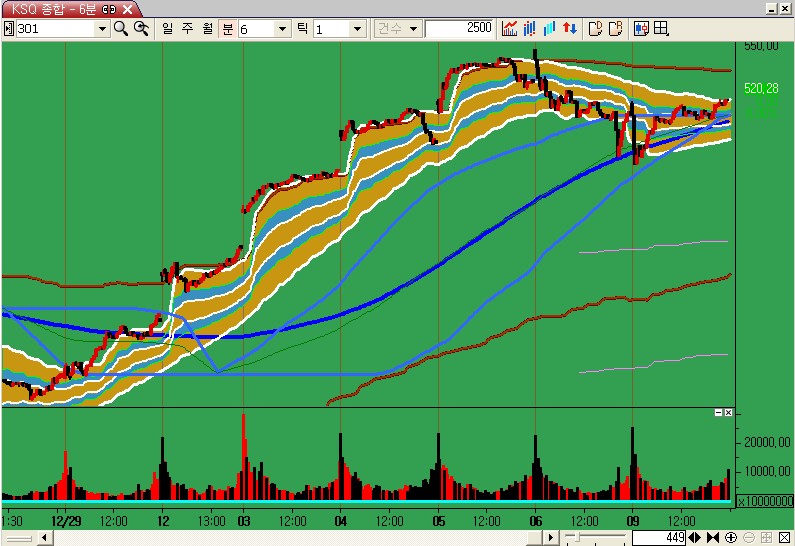Screen dimensions: 795x546
Task: Click the red and blue up-down arrows icon
Action: 569,28
